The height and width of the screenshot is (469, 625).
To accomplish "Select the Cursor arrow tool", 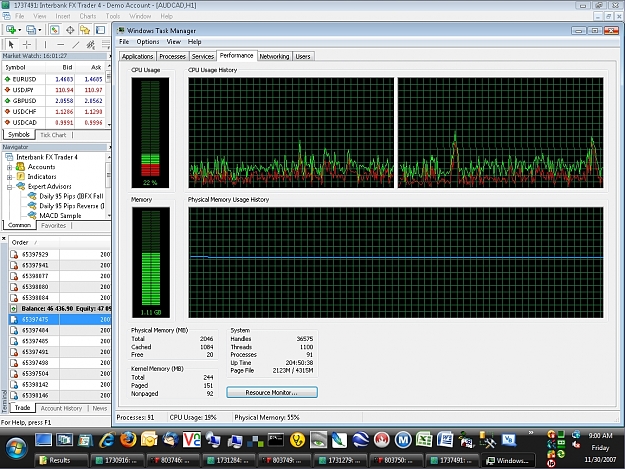I will pyautogui.click(x=11, y=44).
